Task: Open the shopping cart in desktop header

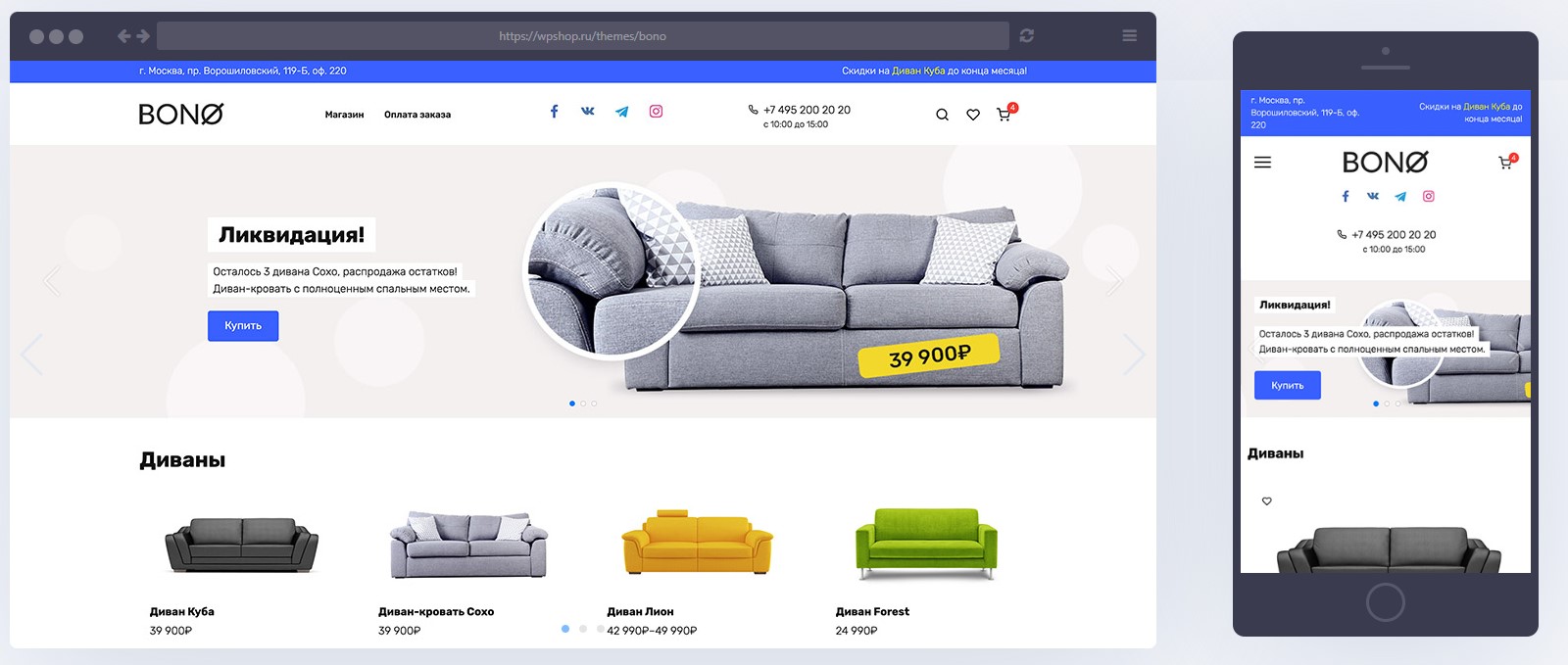Action: (x=1004, y=114)
